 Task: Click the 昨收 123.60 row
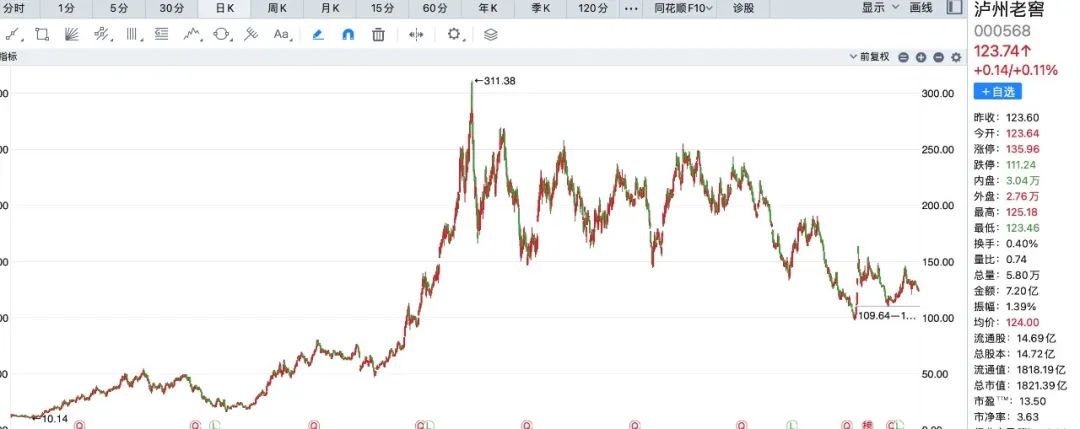1007,118
